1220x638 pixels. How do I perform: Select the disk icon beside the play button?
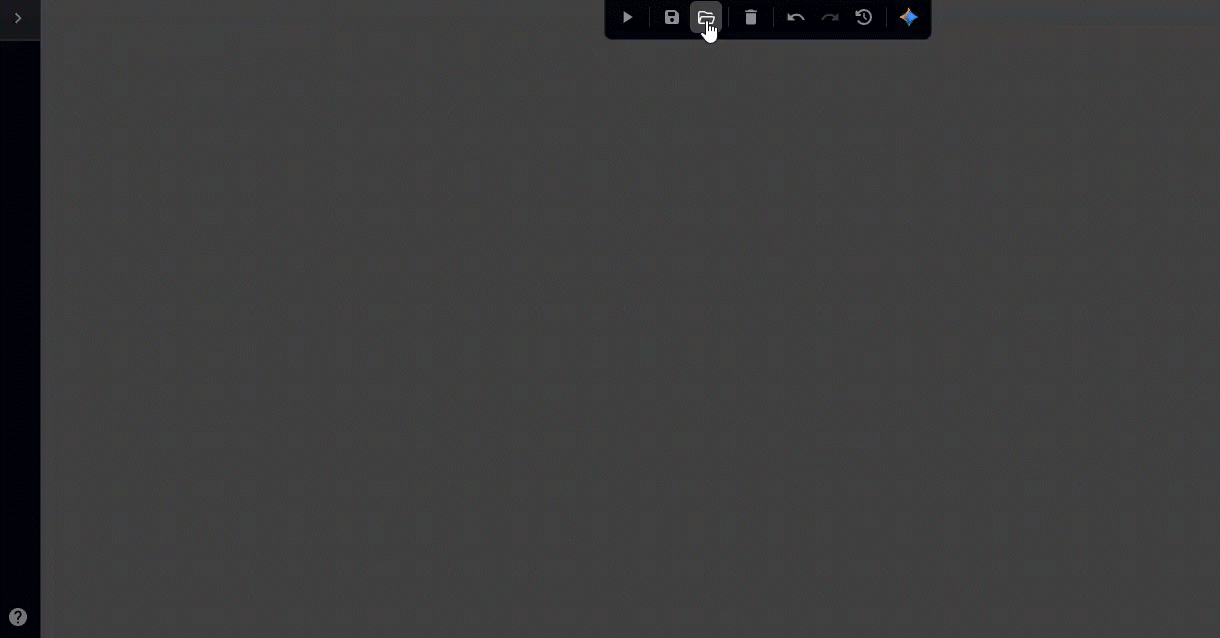(x=672, y=17)
